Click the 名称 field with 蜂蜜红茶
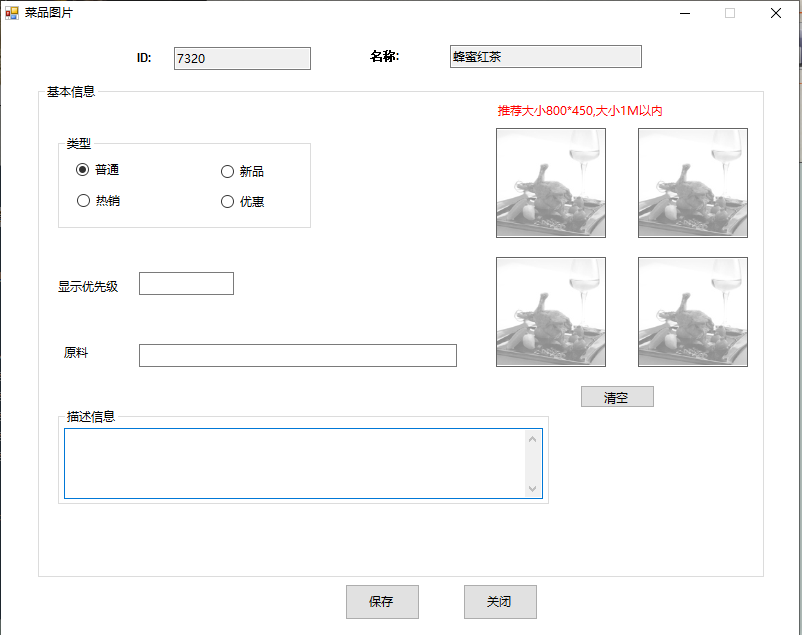Screen dimensions: 802x635 [x=545, y=56]
